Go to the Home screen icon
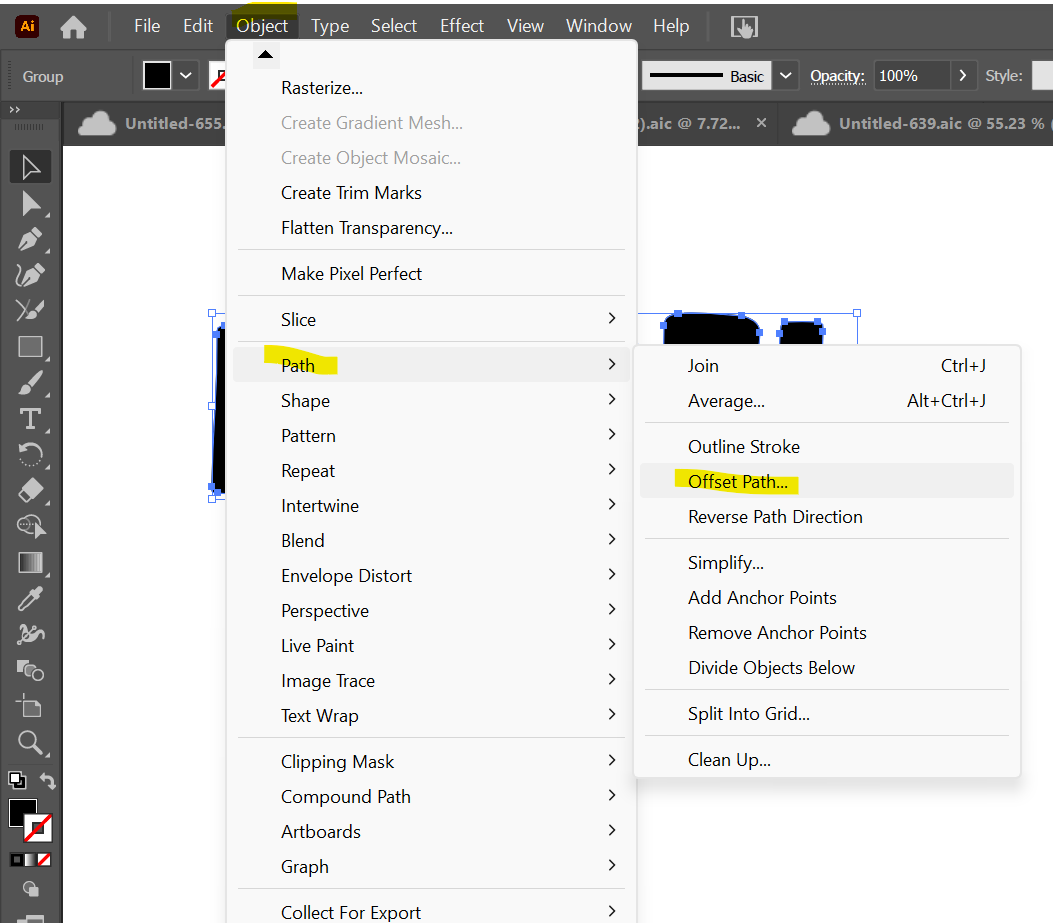This screenshot has height=923, width=1053. click(x=73, y=27)
